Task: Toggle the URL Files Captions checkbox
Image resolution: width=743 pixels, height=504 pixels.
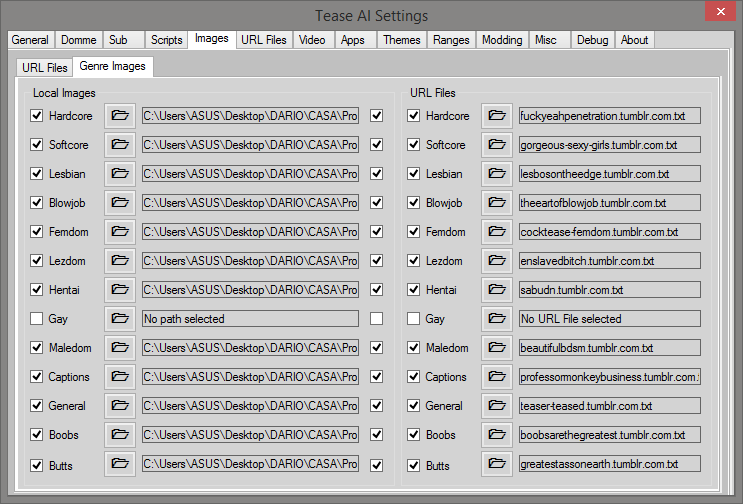Action: pyautogui.click(x=413, y=377)
